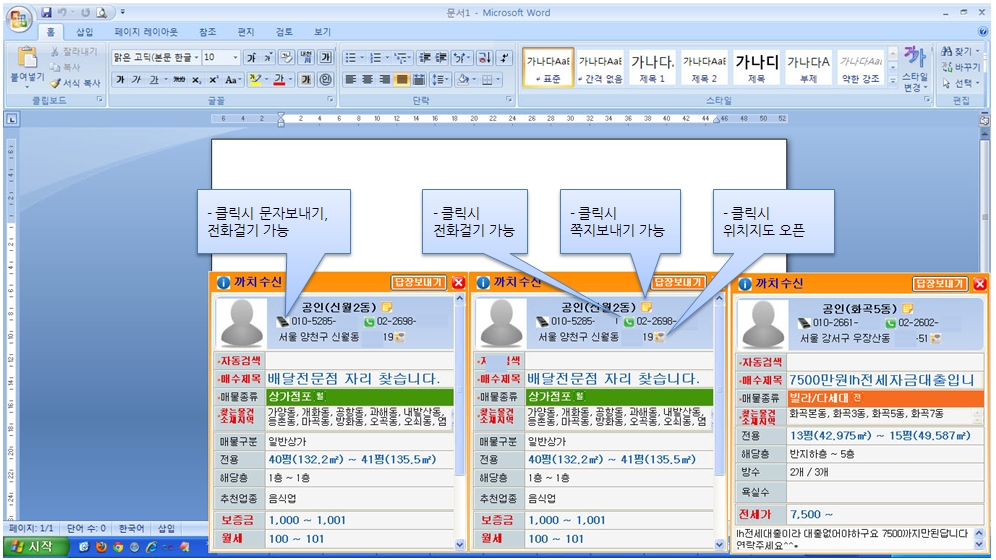Open the Word help question mark icon
This screenshot has height=560, width=996.
pos(983,32)
